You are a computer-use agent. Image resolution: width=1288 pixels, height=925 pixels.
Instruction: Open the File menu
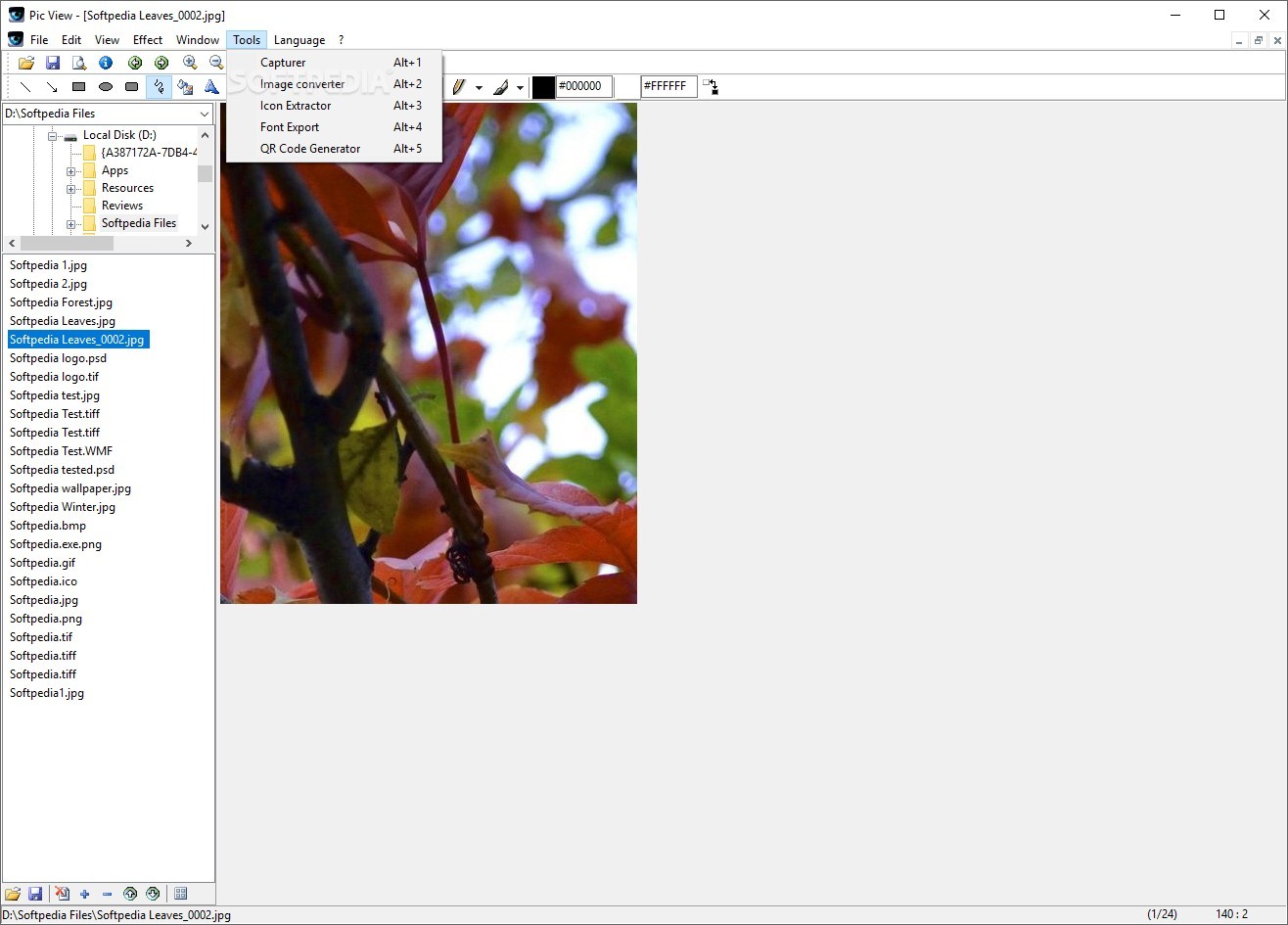[39, 40]
